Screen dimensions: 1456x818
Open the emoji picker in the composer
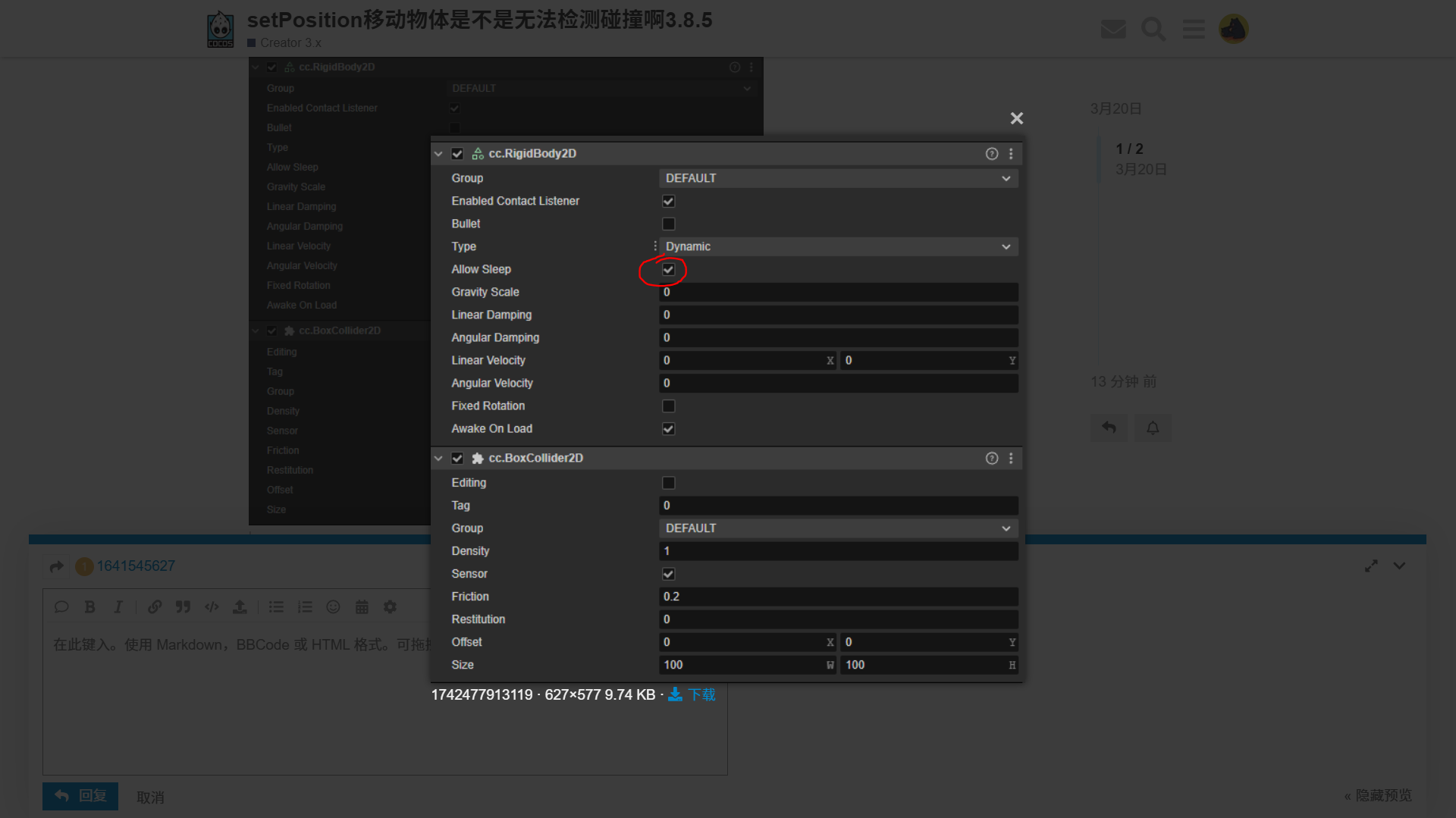333,606
